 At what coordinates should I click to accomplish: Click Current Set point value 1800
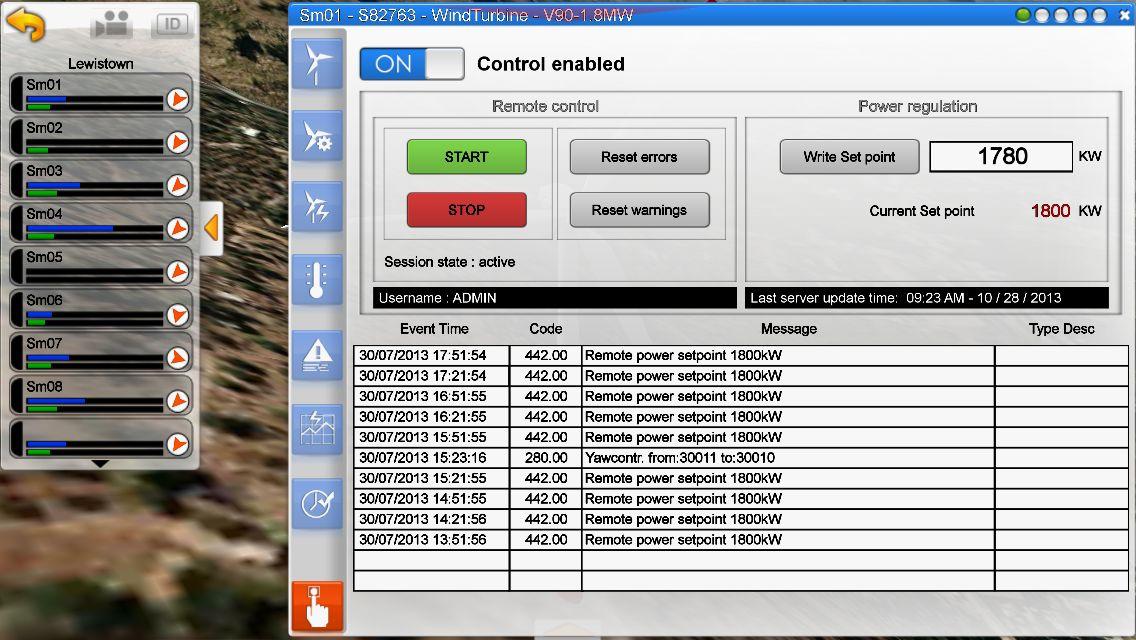(x=1050, y=211)
